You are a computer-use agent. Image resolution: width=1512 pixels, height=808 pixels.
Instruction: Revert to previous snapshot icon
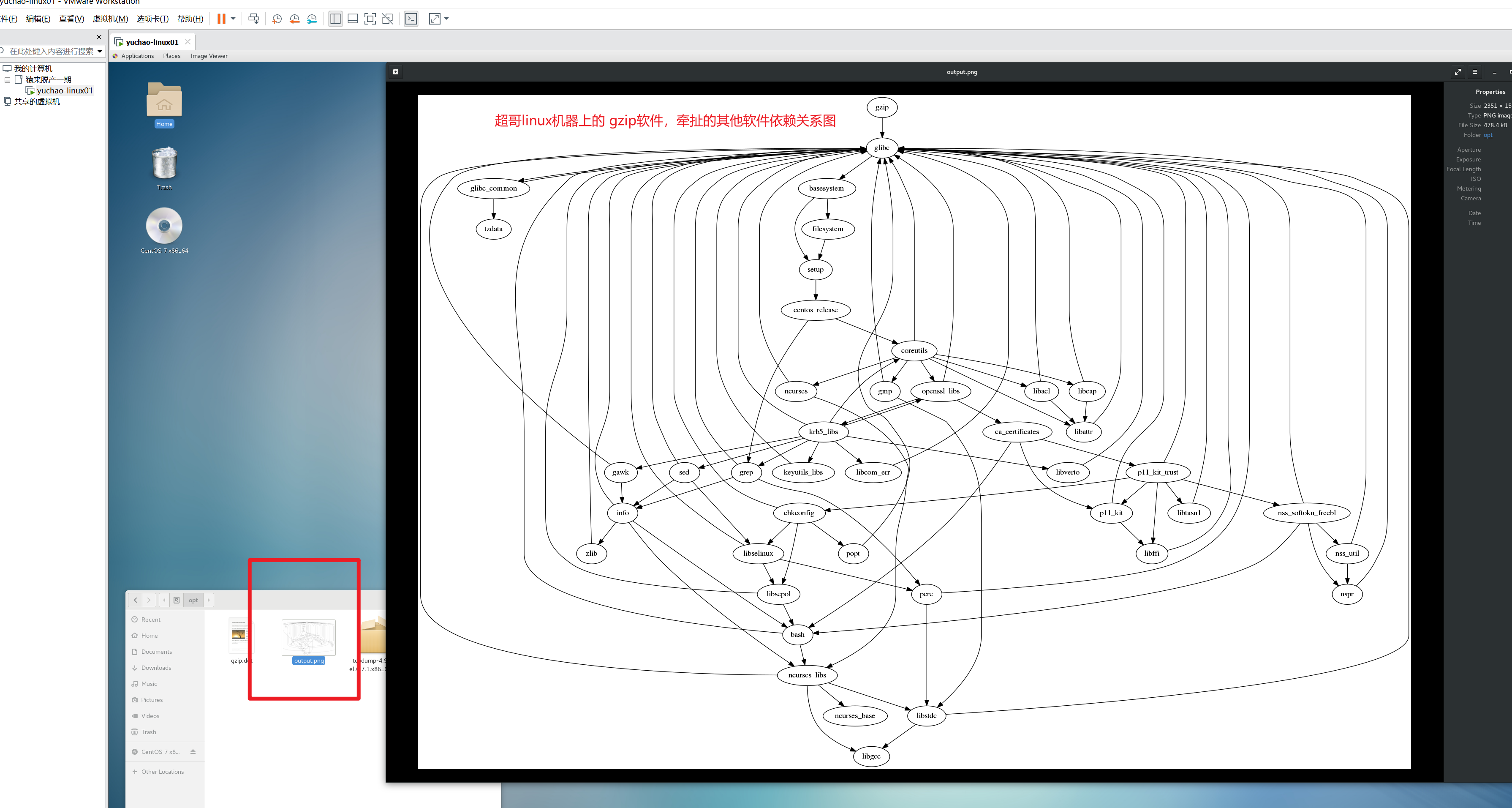[295, 19]
